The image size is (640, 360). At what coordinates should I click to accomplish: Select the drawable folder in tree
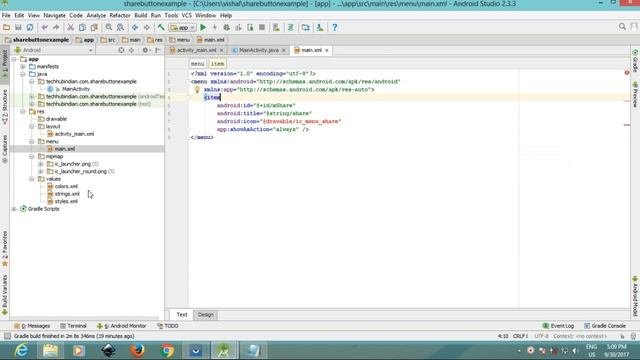click(56, 119)
